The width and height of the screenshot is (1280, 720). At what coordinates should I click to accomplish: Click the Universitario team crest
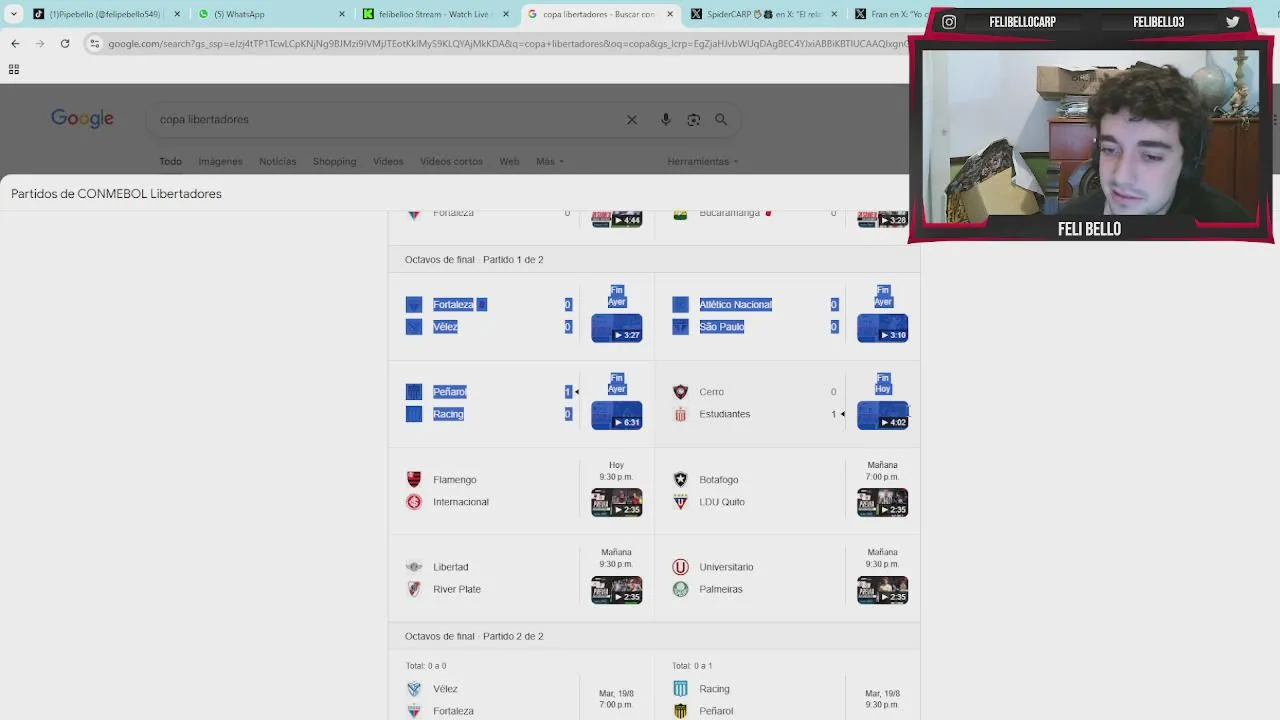[680, 567]
